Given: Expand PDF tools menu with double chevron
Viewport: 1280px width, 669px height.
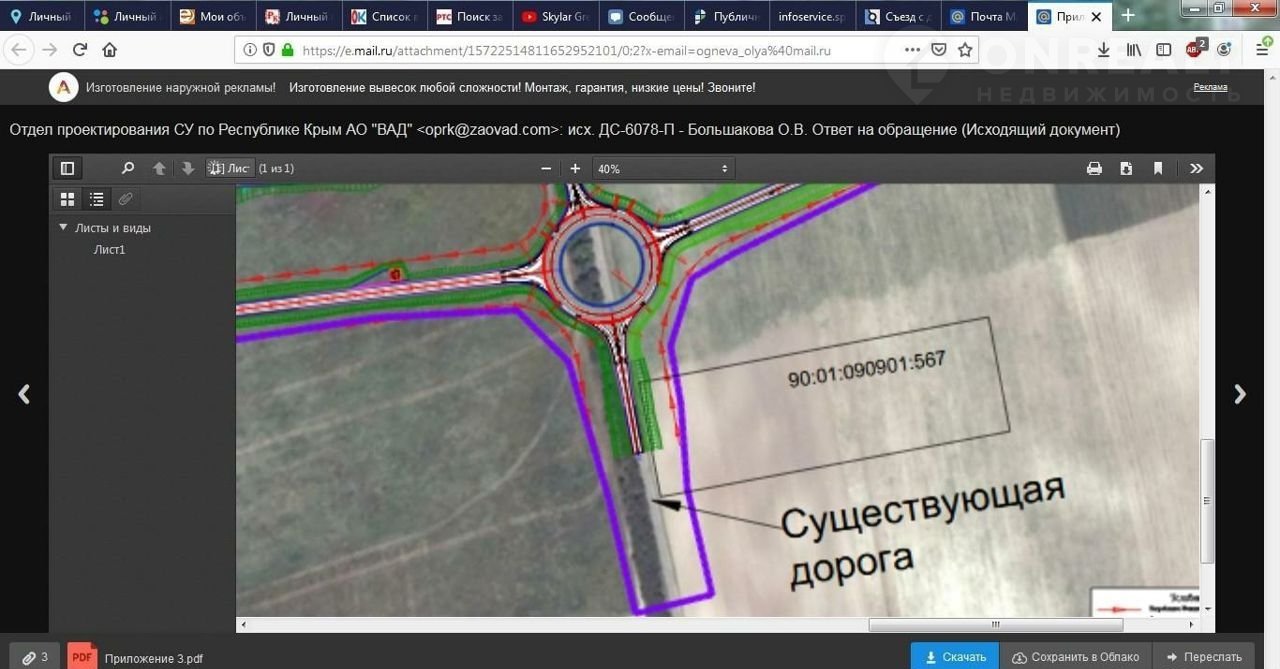Looking at the screenshot, I should tap(1196, 169).
